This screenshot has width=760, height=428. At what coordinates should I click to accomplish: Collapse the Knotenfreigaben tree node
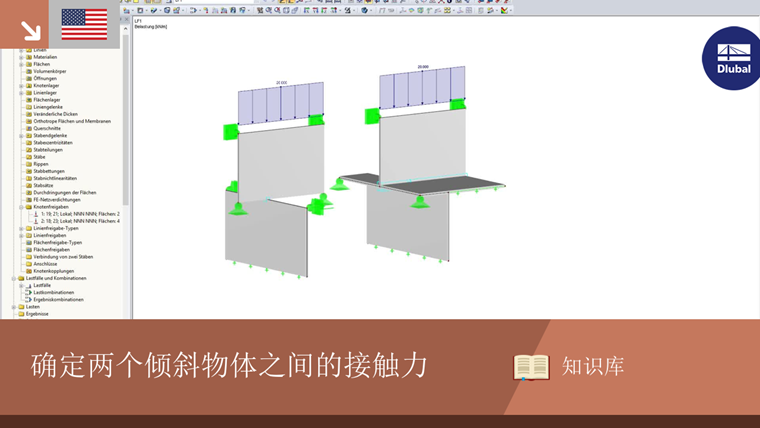point(21,207)
